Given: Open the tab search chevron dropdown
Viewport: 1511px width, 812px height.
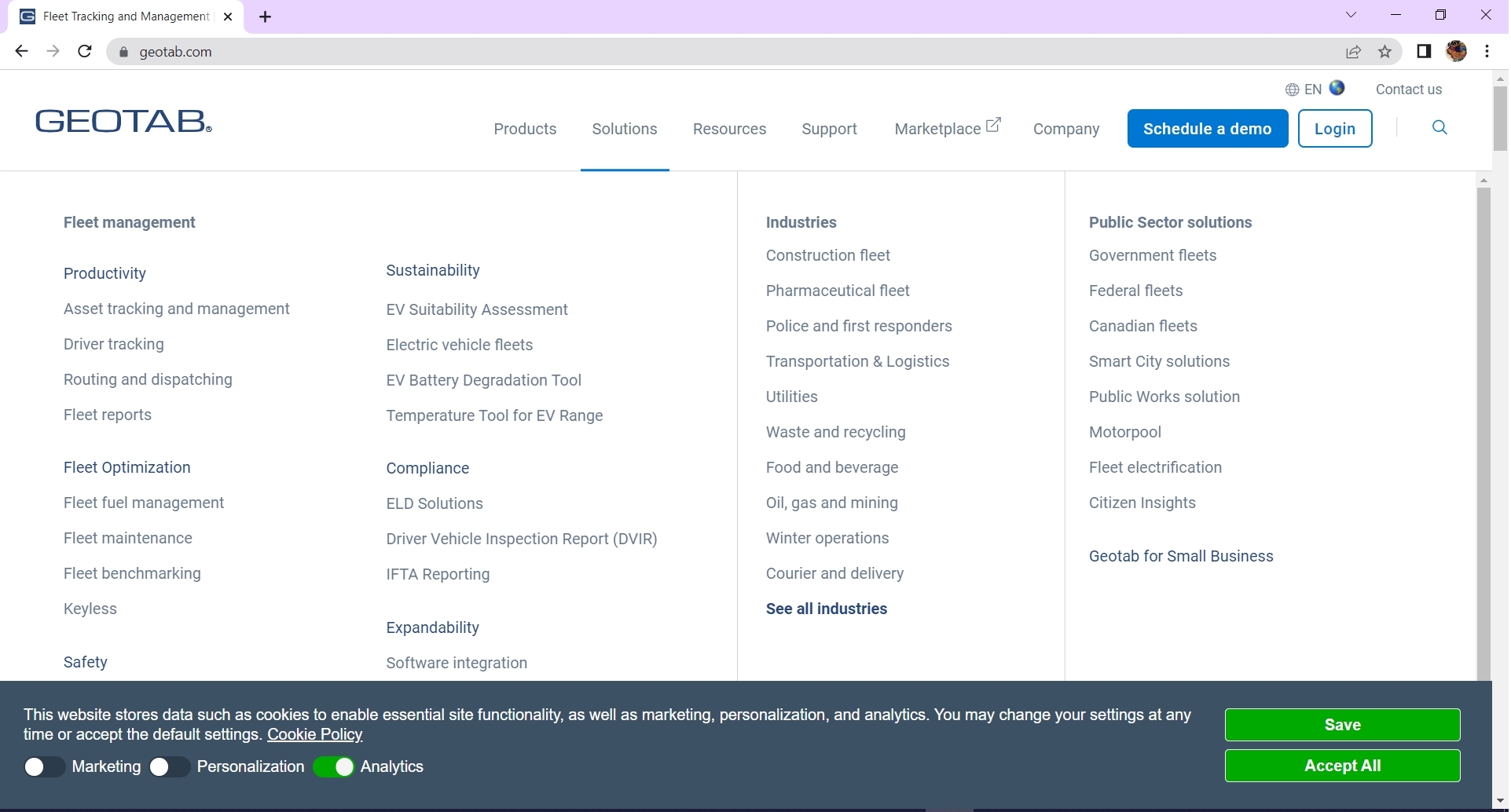Looking at the screenshot, I should coord(1351,14).
